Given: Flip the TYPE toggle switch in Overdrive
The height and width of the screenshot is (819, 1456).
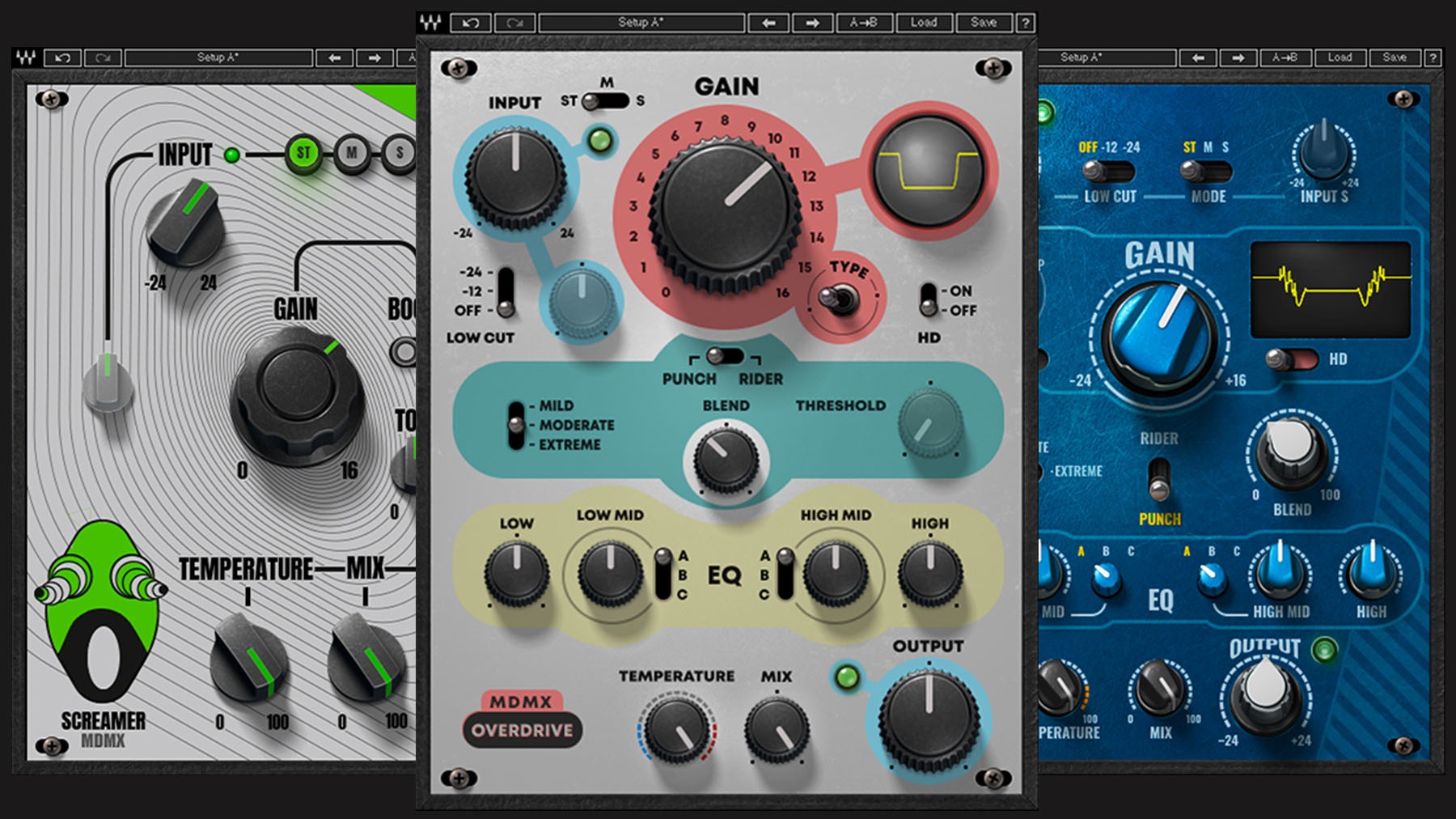Looking at the screenshot, I should 840,299.
